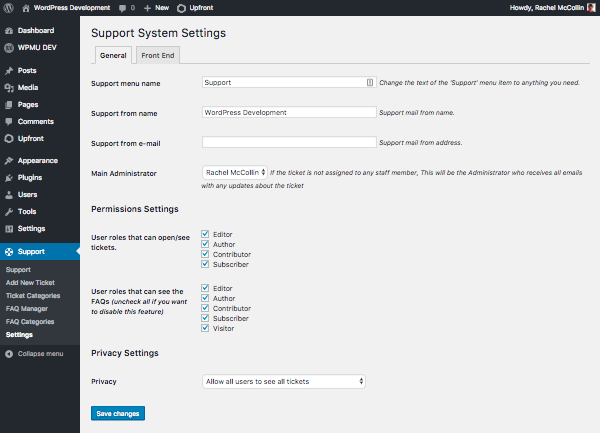This screenshot has height=433, width=600.
Task: Click the Upfront icon in the sidebar
Action: tap(9, 138)
